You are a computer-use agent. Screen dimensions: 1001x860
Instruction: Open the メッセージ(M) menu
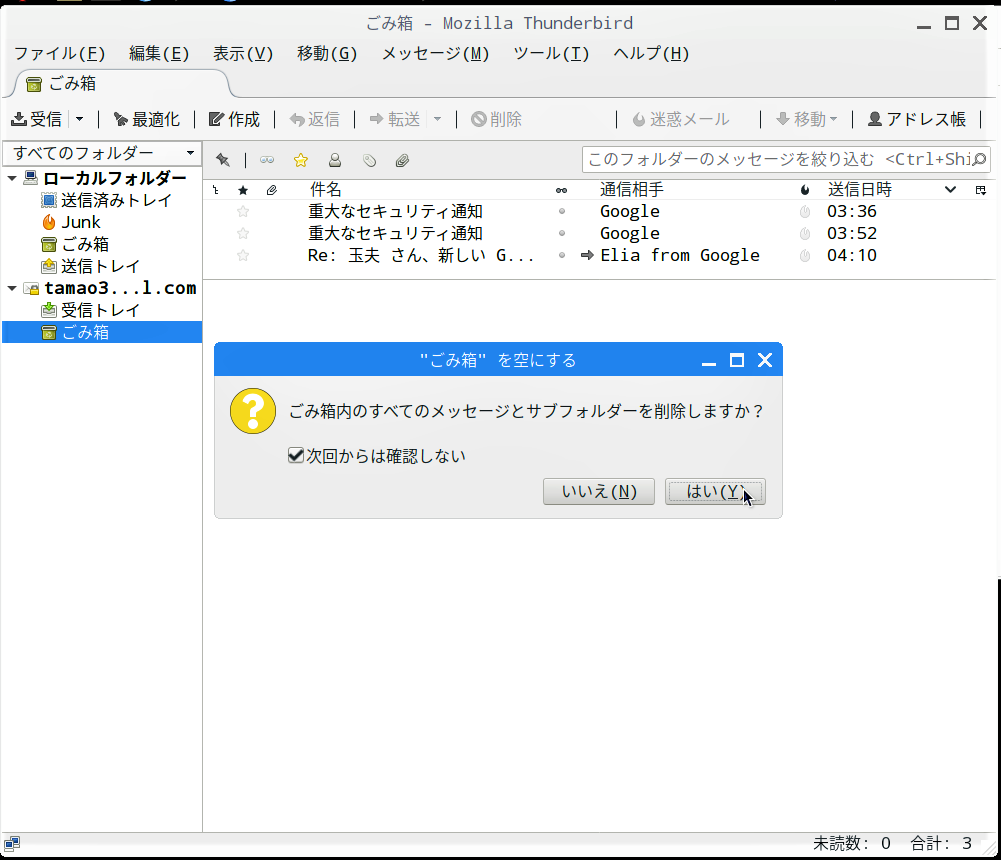[435, 54]
